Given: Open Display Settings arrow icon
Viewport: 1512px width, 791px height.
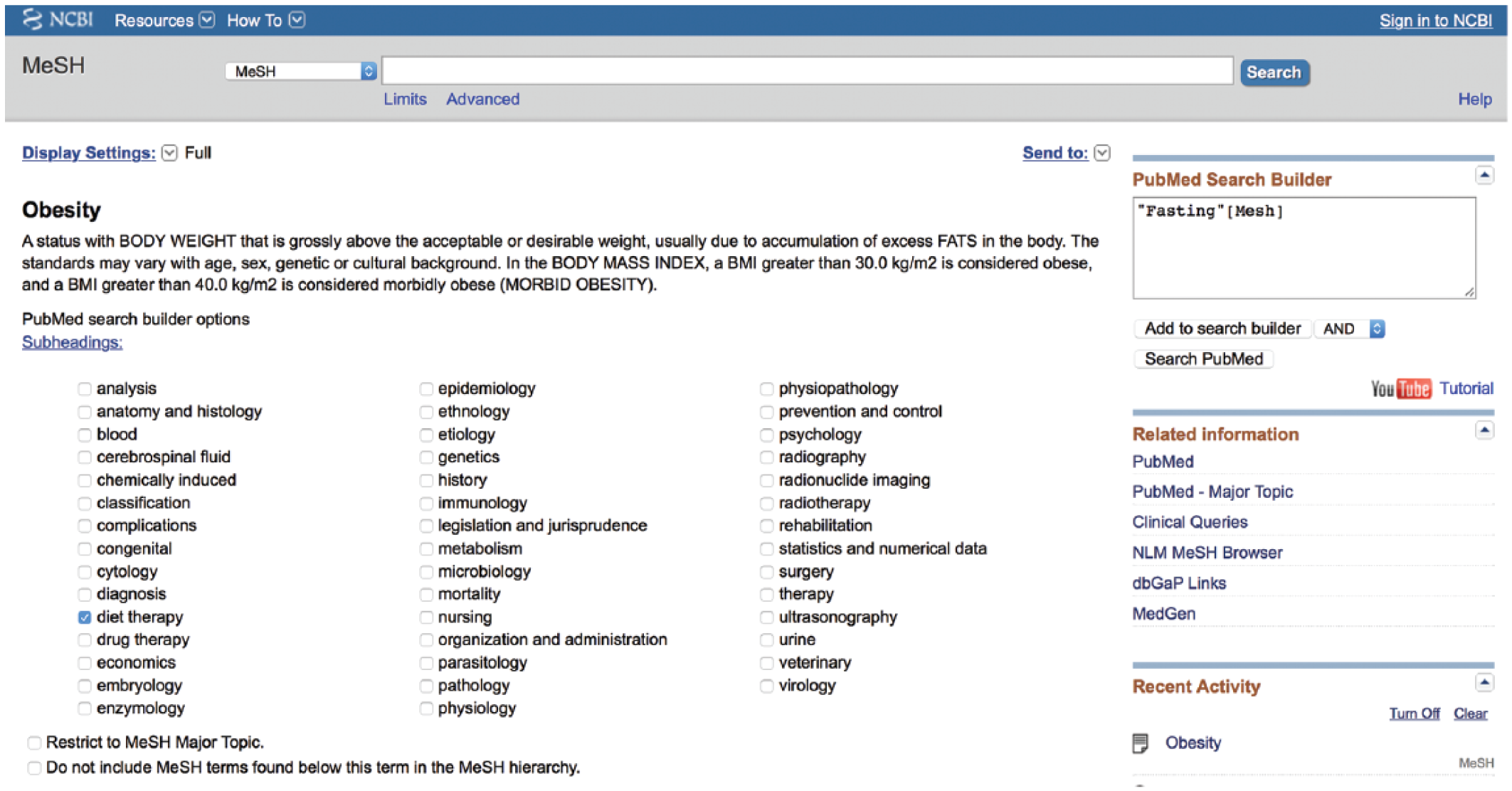Looking at the screenshot, I should [x=169, y=153].
